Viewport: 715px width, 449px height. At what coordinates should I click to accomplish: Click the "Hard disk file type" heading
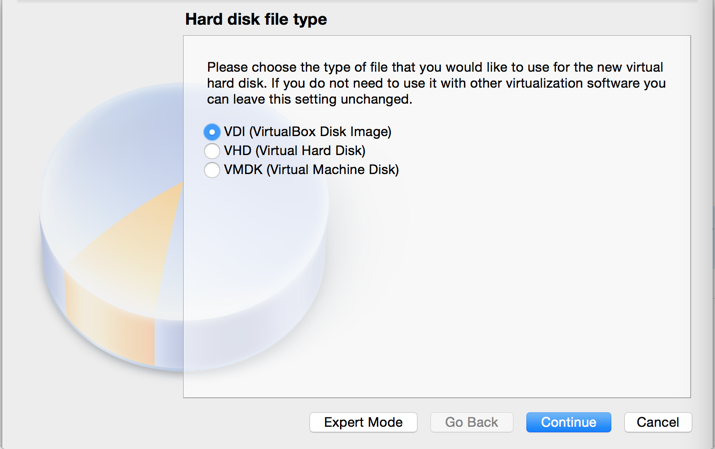pyautogui.click(x=256, y=19)
